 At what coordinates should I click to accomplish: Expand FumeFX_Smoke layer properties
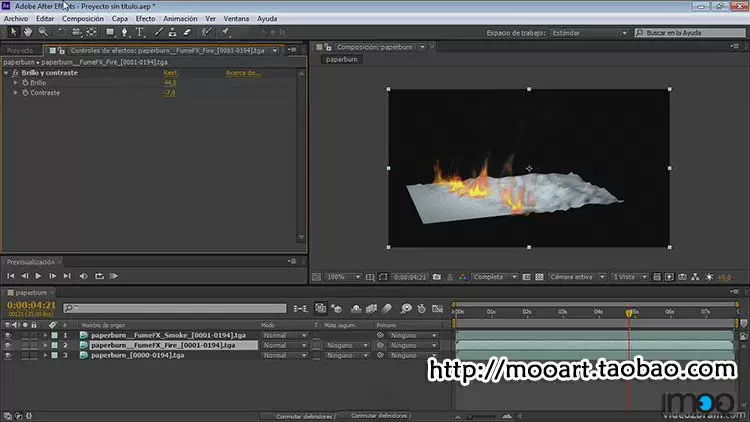45,335
